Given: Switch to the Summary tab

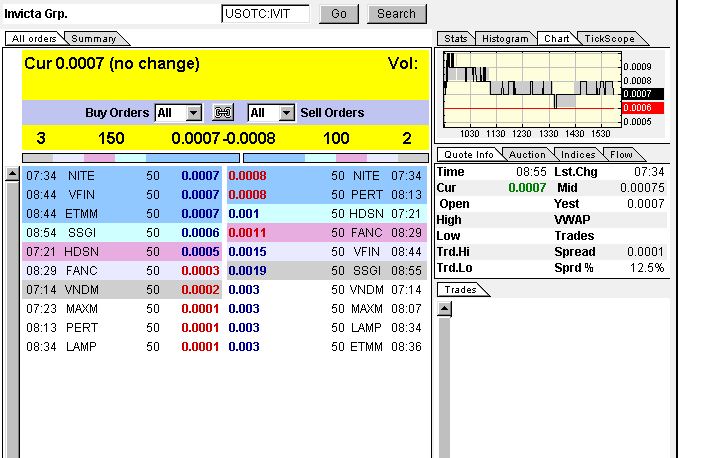Looking at the screenshot, I should click(x=93, y=39).
